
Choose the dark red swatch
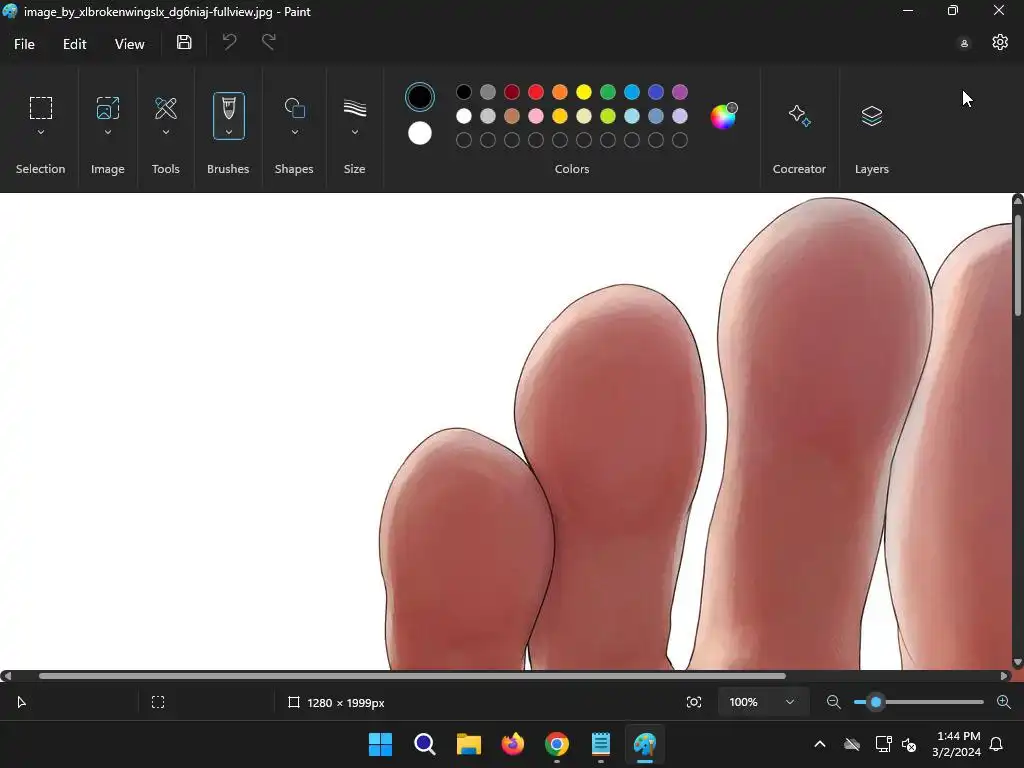(x=512, y=92)
